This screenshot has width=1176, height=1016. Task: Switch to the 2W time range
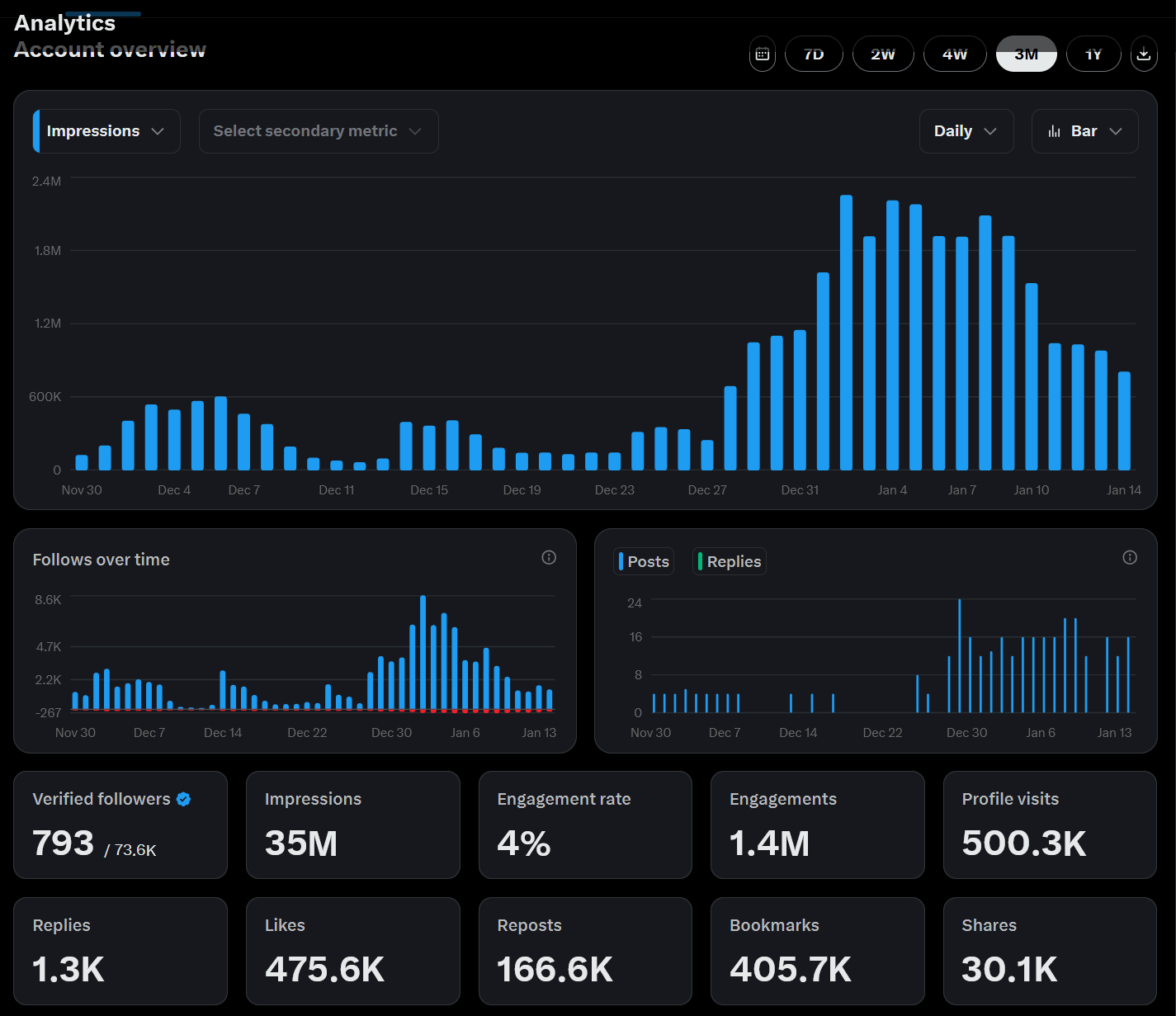tap(883, 54)
